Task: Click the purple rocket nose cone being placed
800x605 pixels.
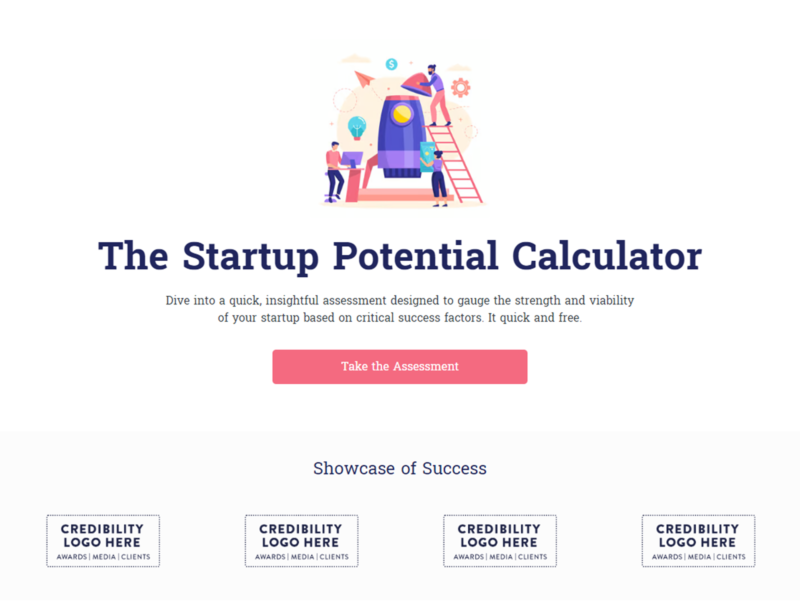Action: click(417, 84)
